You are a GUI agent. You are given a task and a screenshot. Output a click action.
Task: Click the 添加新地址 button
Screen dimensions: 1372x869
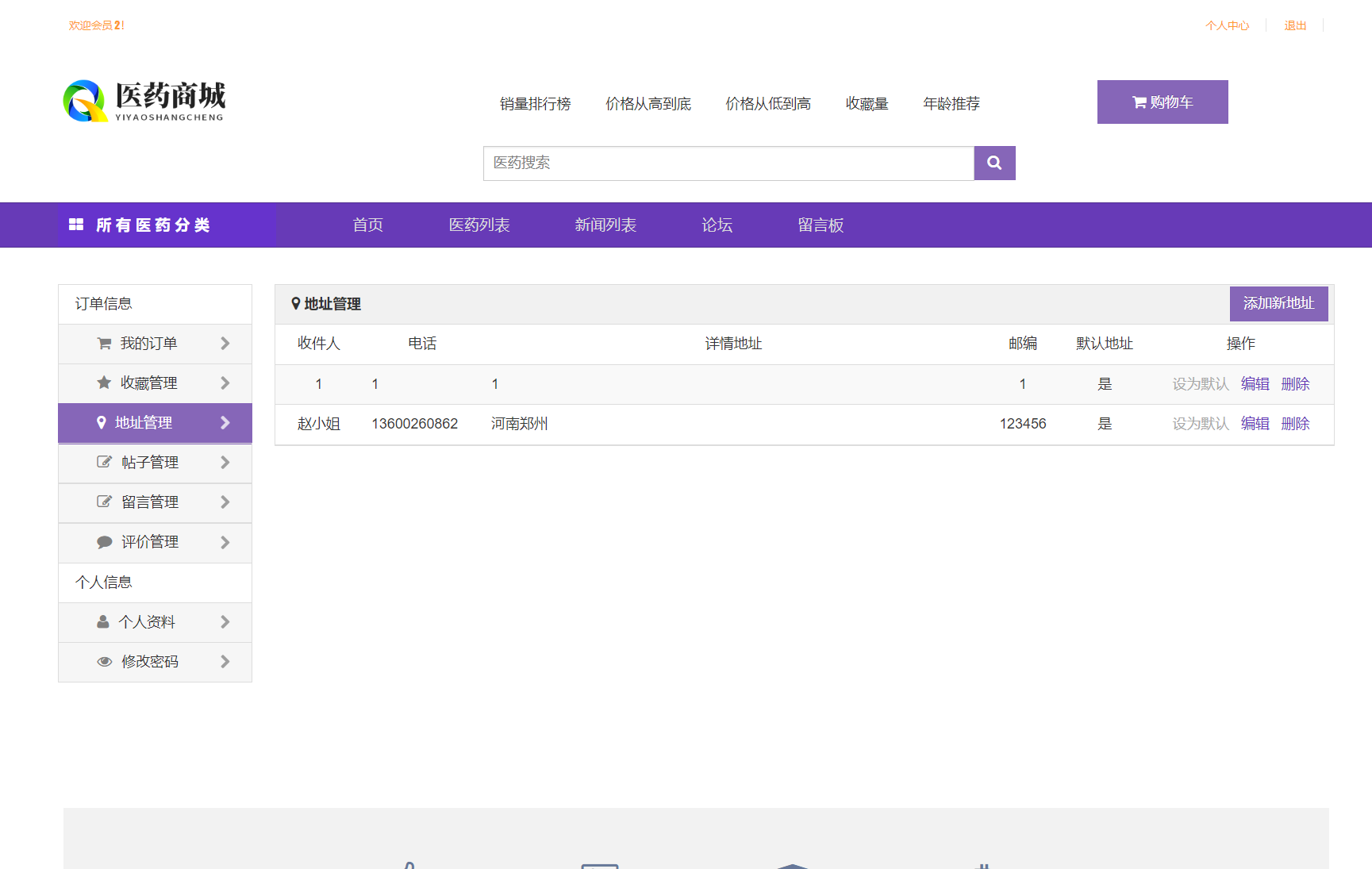[1278, 303]
